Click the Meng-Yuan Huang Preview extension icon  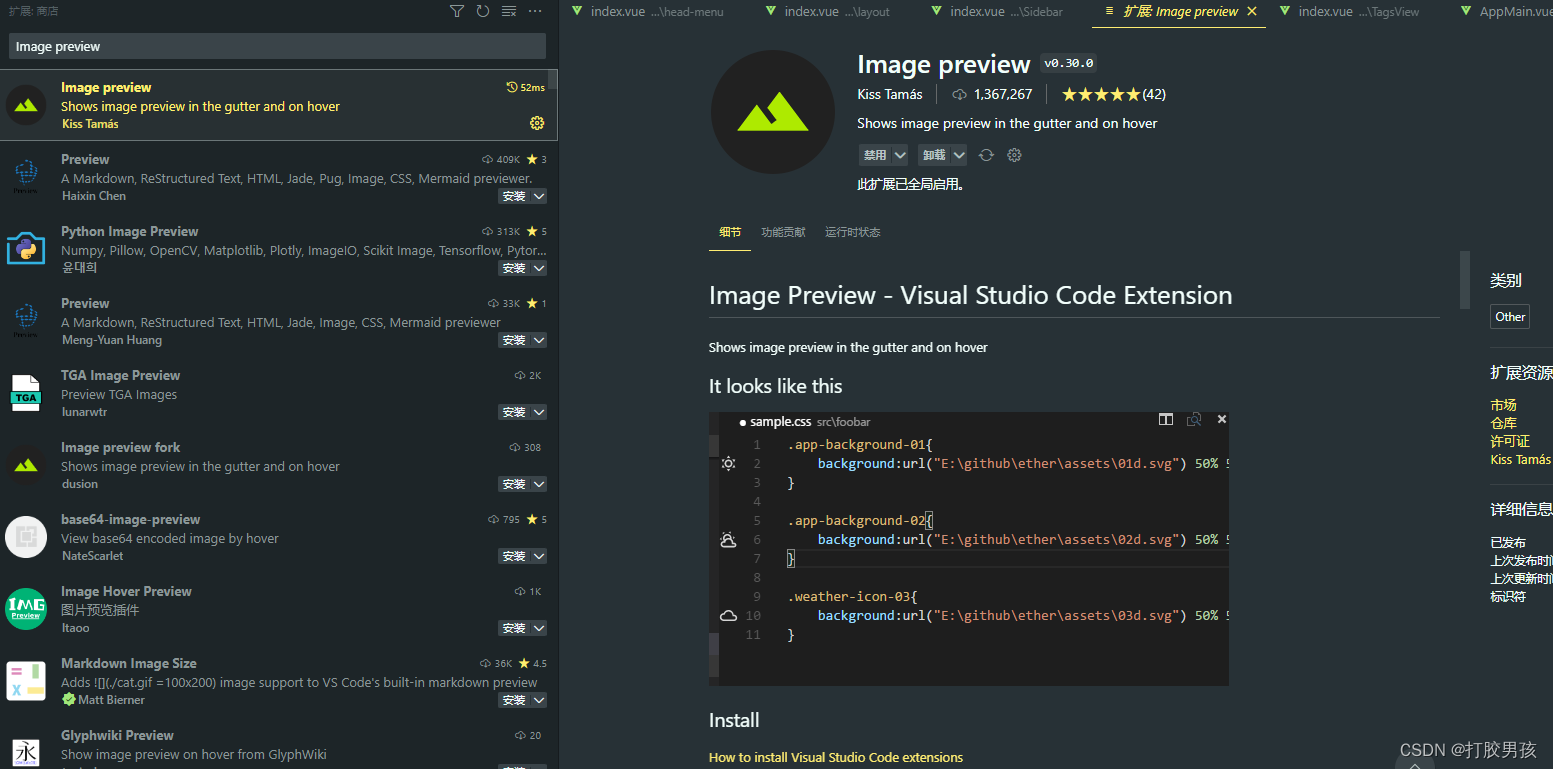tap(26, 321)
